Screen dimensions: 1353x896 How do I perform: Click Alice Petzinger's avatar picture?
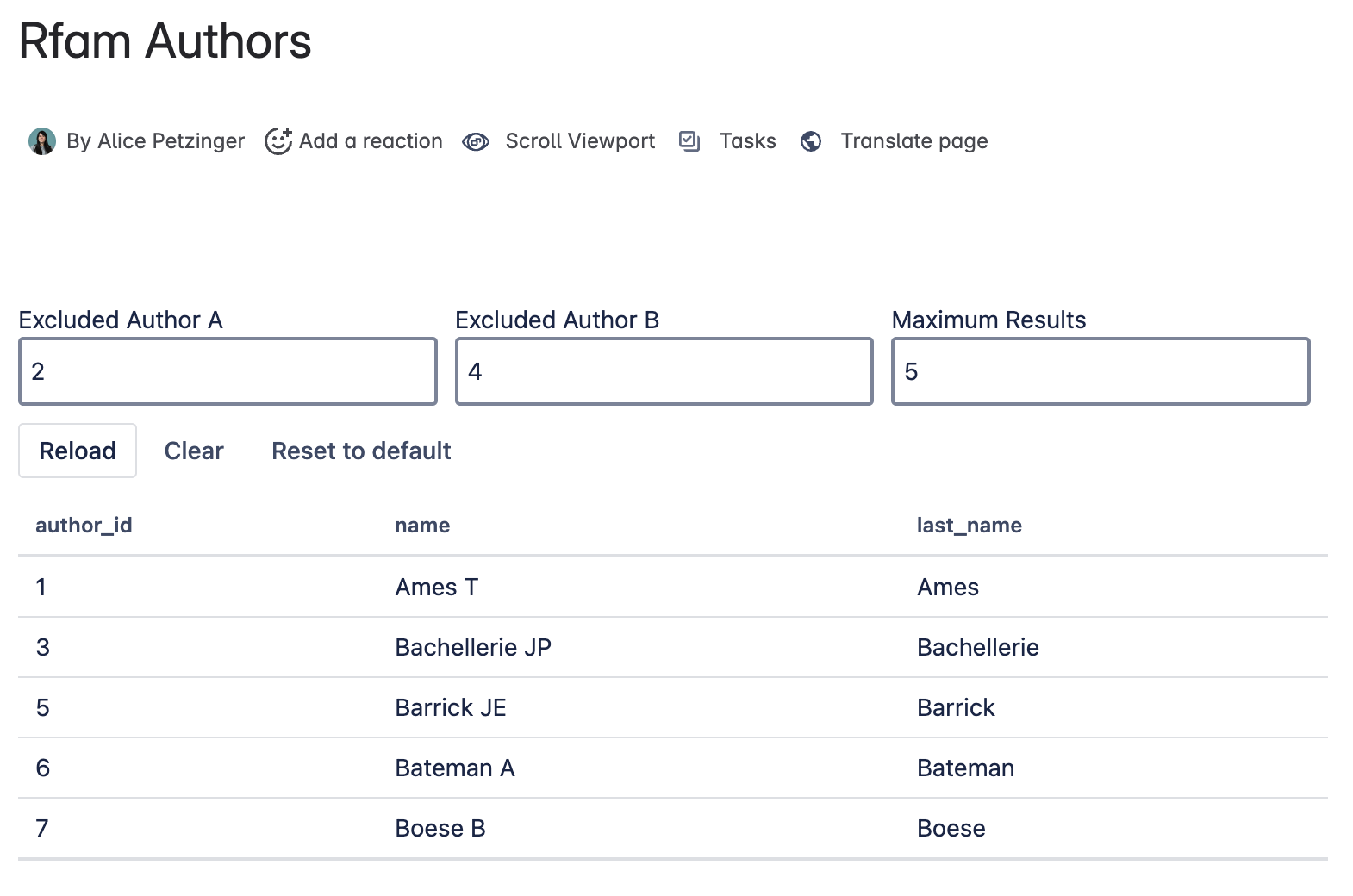coord(41,141)
